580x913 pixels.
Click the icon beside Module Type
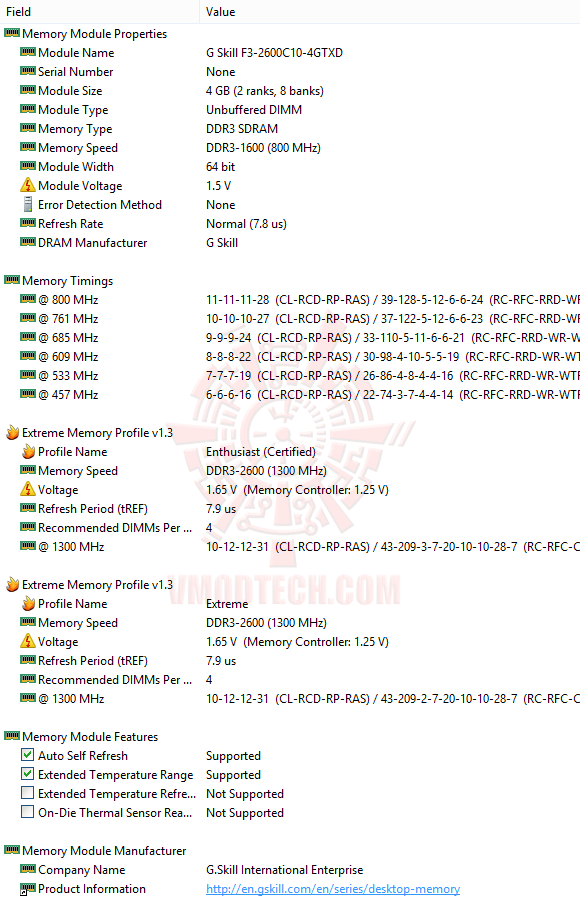(x=28, y=109)
